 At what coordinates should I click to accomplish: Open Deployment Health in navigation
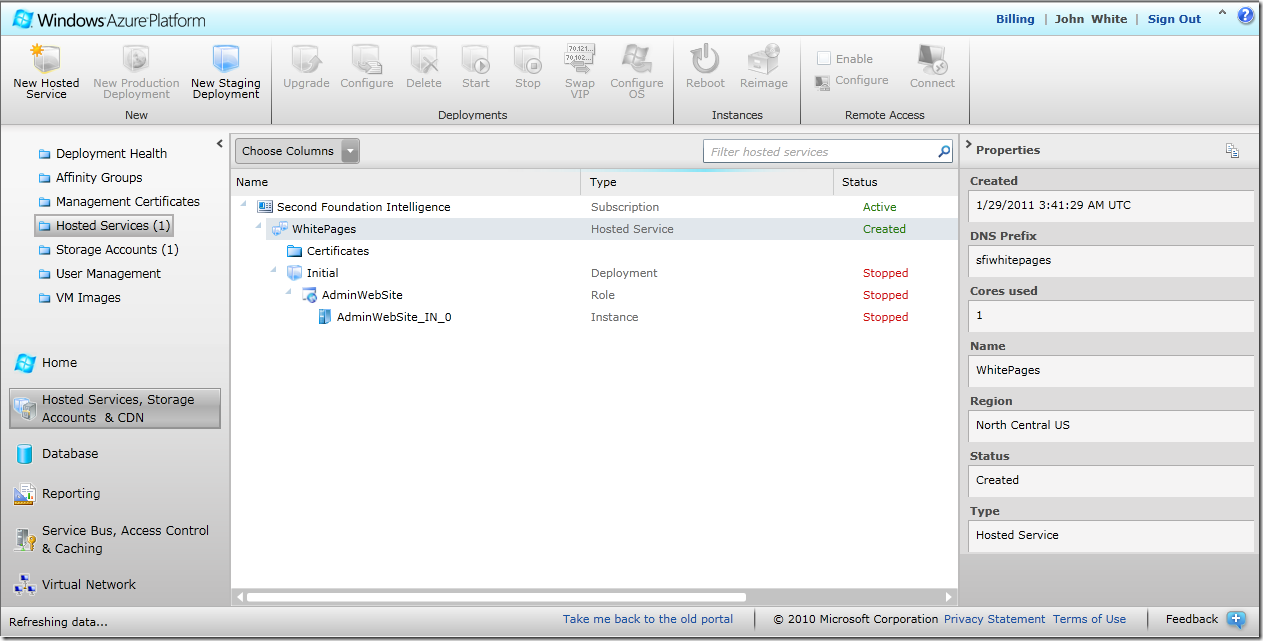tap(102, 153)
